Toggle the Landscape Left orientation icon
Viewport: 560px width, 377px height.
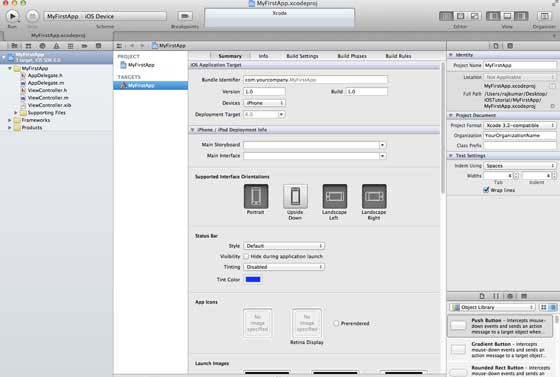(x=334, y=196)
